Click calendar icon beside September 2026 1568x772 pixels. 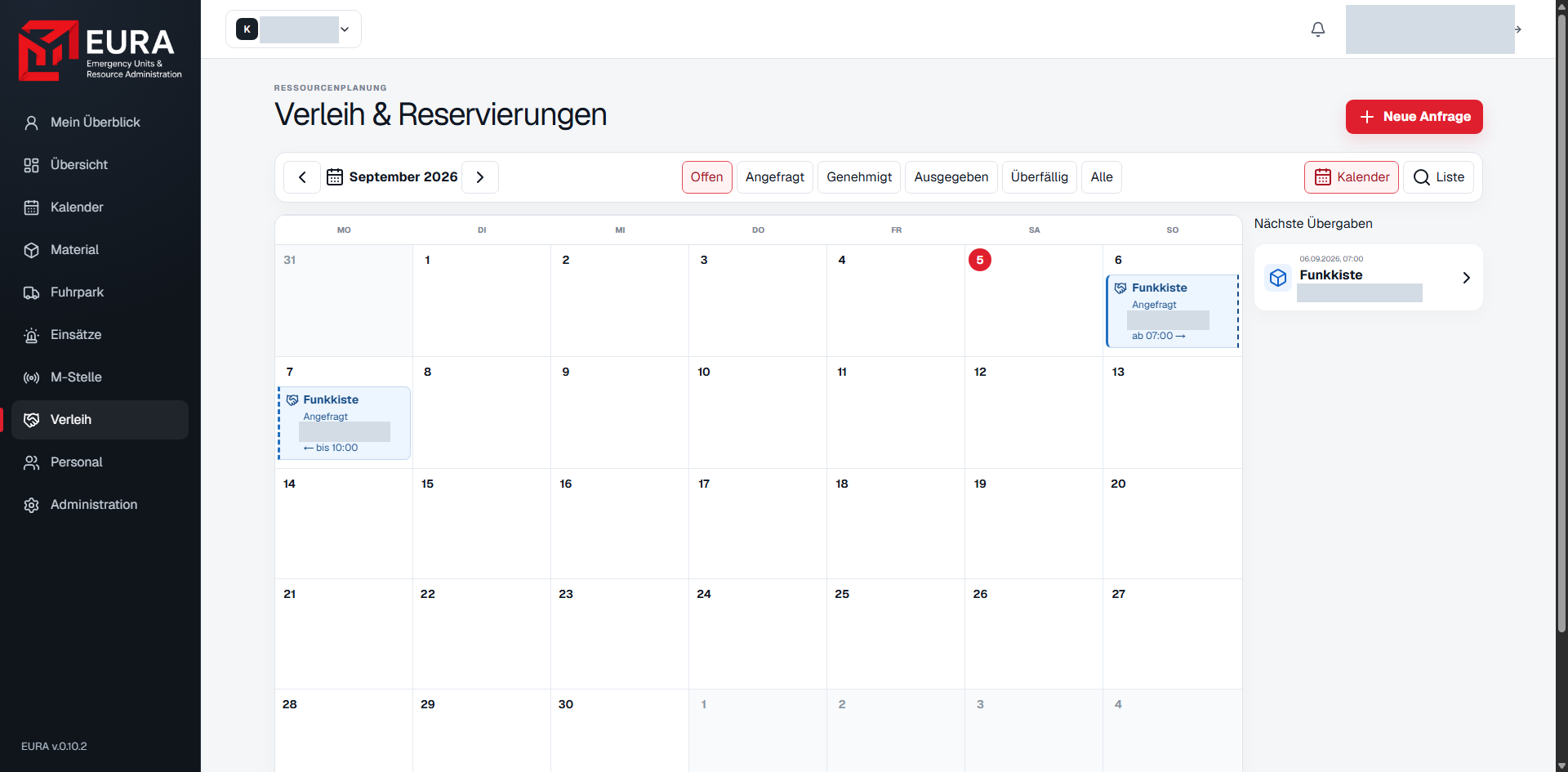(335, 177)
